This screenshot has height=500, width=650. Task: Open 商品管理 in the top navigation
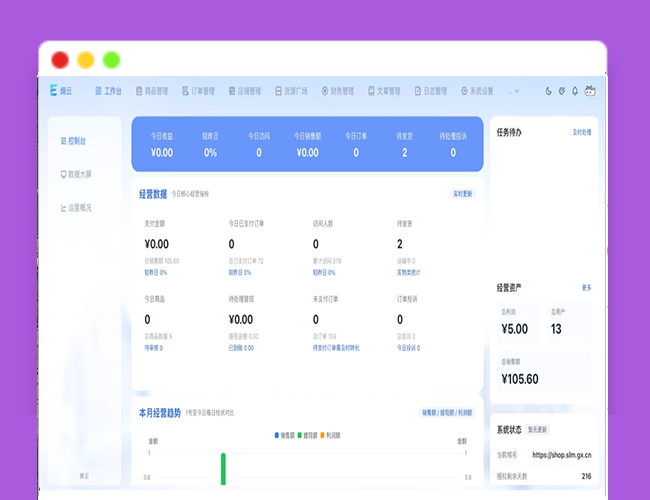click(x=152, y=91)
